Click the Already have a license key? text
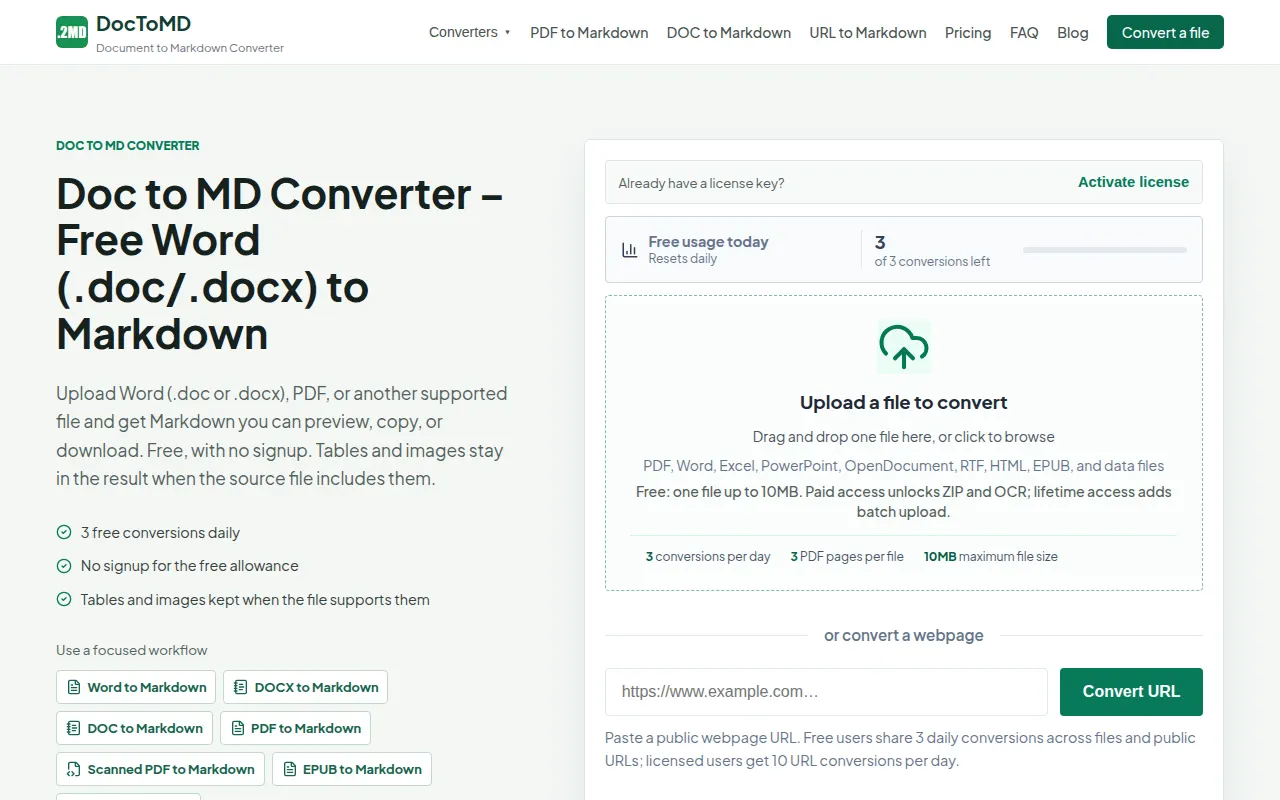 [701, 183]
